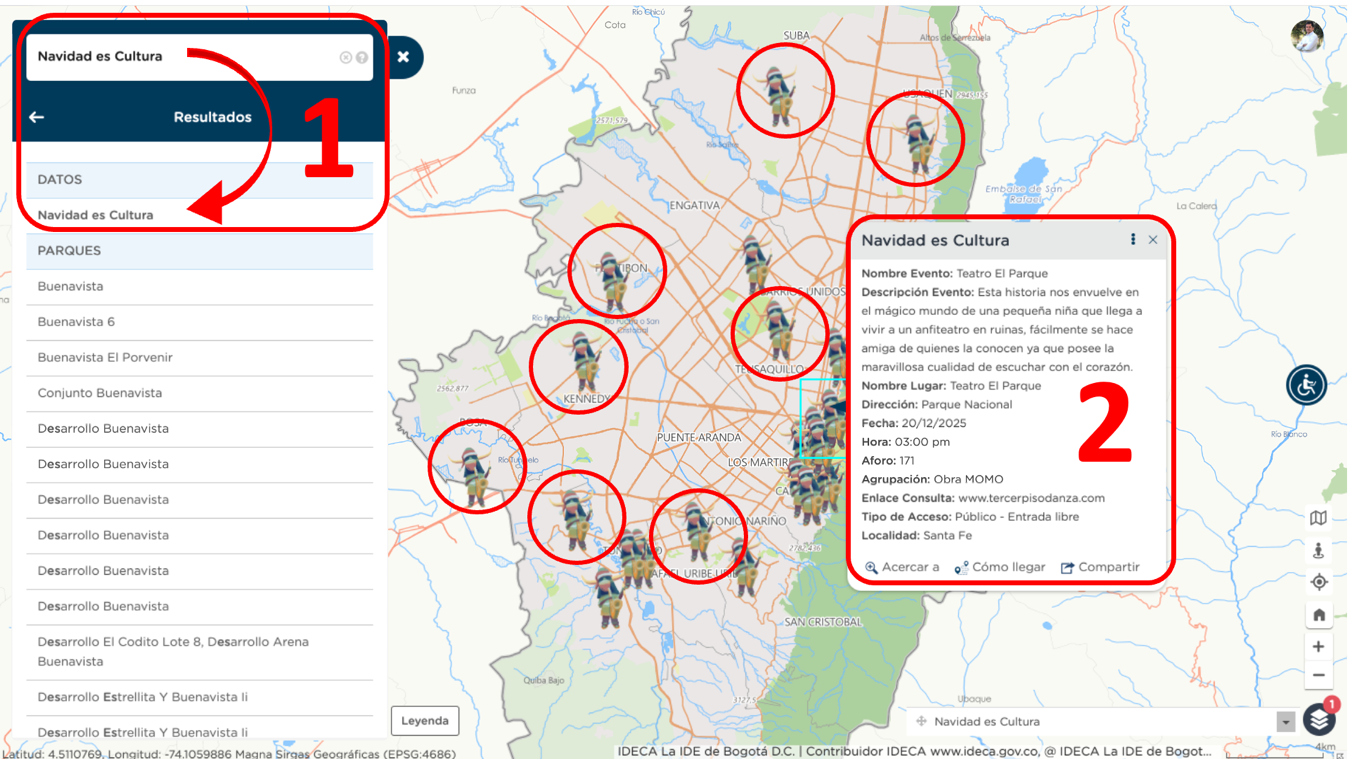Click Cómo llegar in the popup
Screen dimensions: 1350x759
(999, 567)
